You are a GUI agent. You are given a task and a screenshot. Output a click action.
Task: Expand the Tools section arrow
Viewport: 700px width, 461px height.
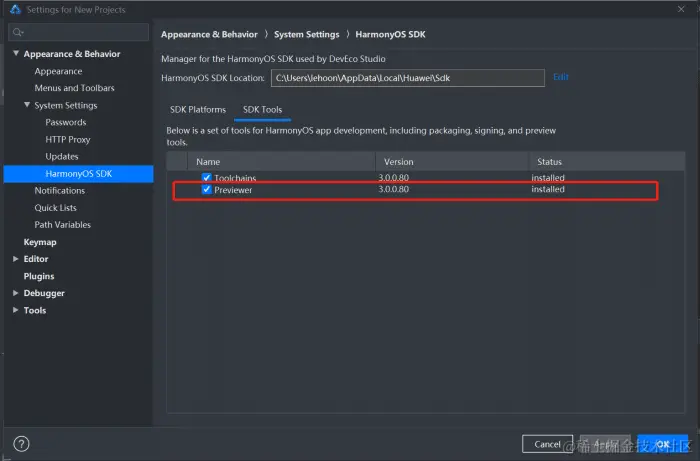coord(16,310)
